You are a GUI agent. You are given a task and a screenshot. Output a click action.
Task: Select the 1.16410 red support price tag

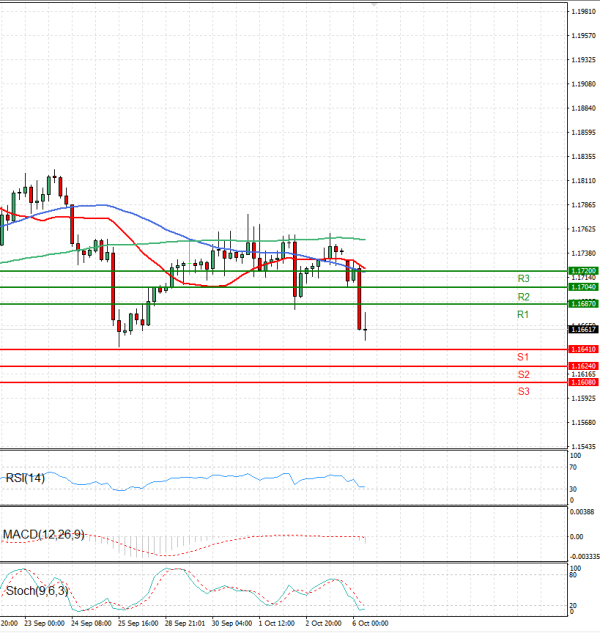coord(583,349)
